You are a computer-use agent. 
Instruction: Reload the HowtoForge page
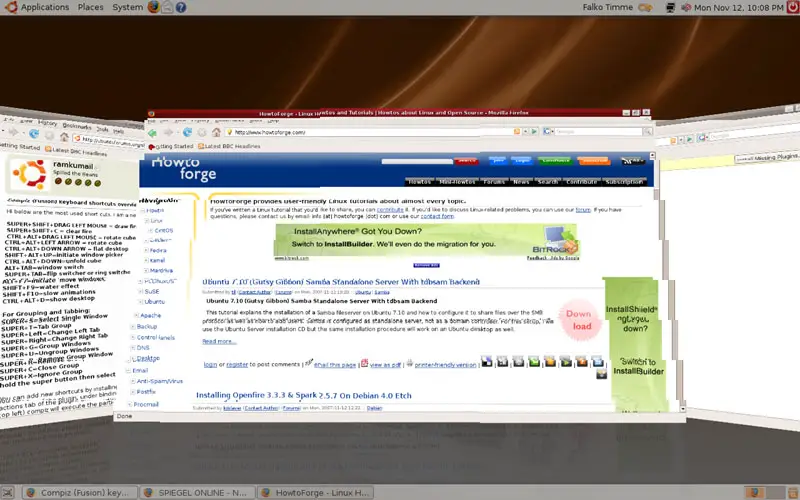pos(187,132)
